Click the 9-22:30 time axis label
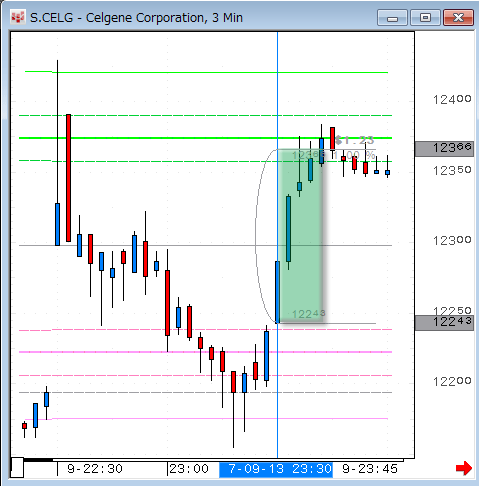This screenshot has width=479, height=486. pos(95,469)
